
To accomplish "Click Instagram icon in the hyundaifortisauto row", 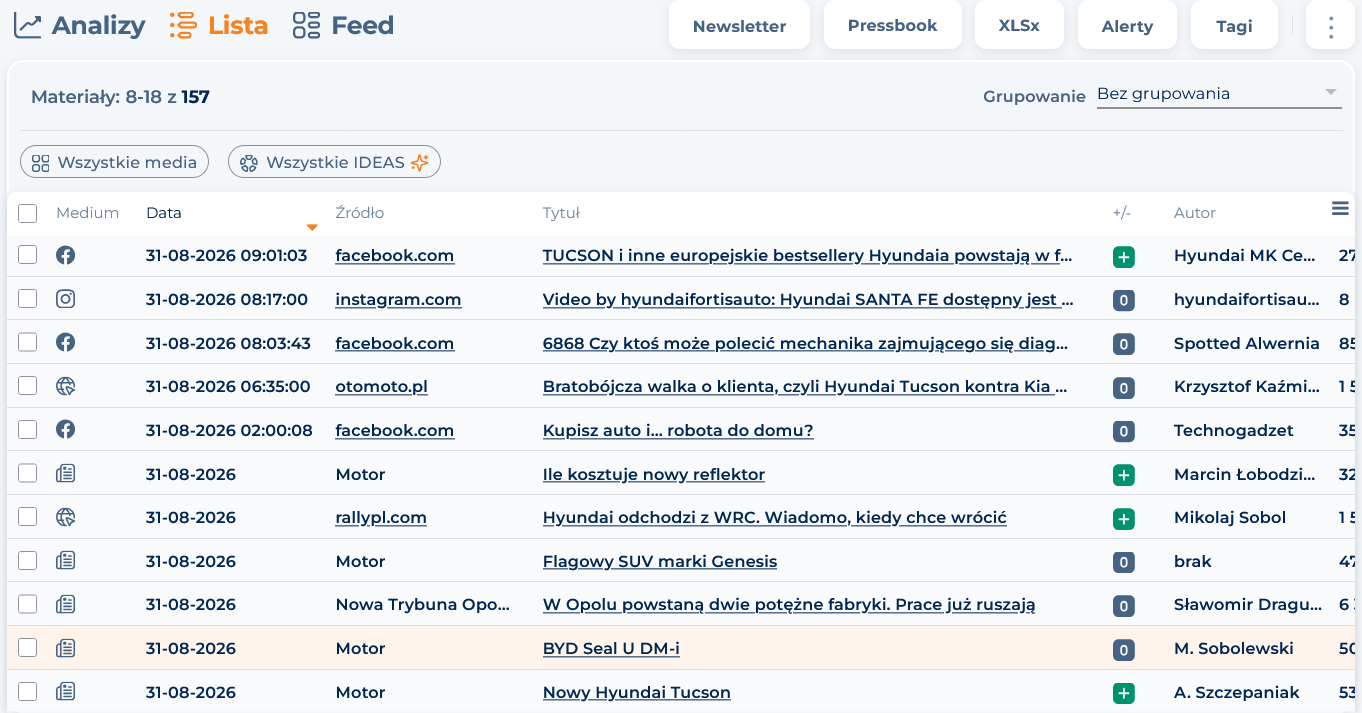I will click(x=65, y=298).
